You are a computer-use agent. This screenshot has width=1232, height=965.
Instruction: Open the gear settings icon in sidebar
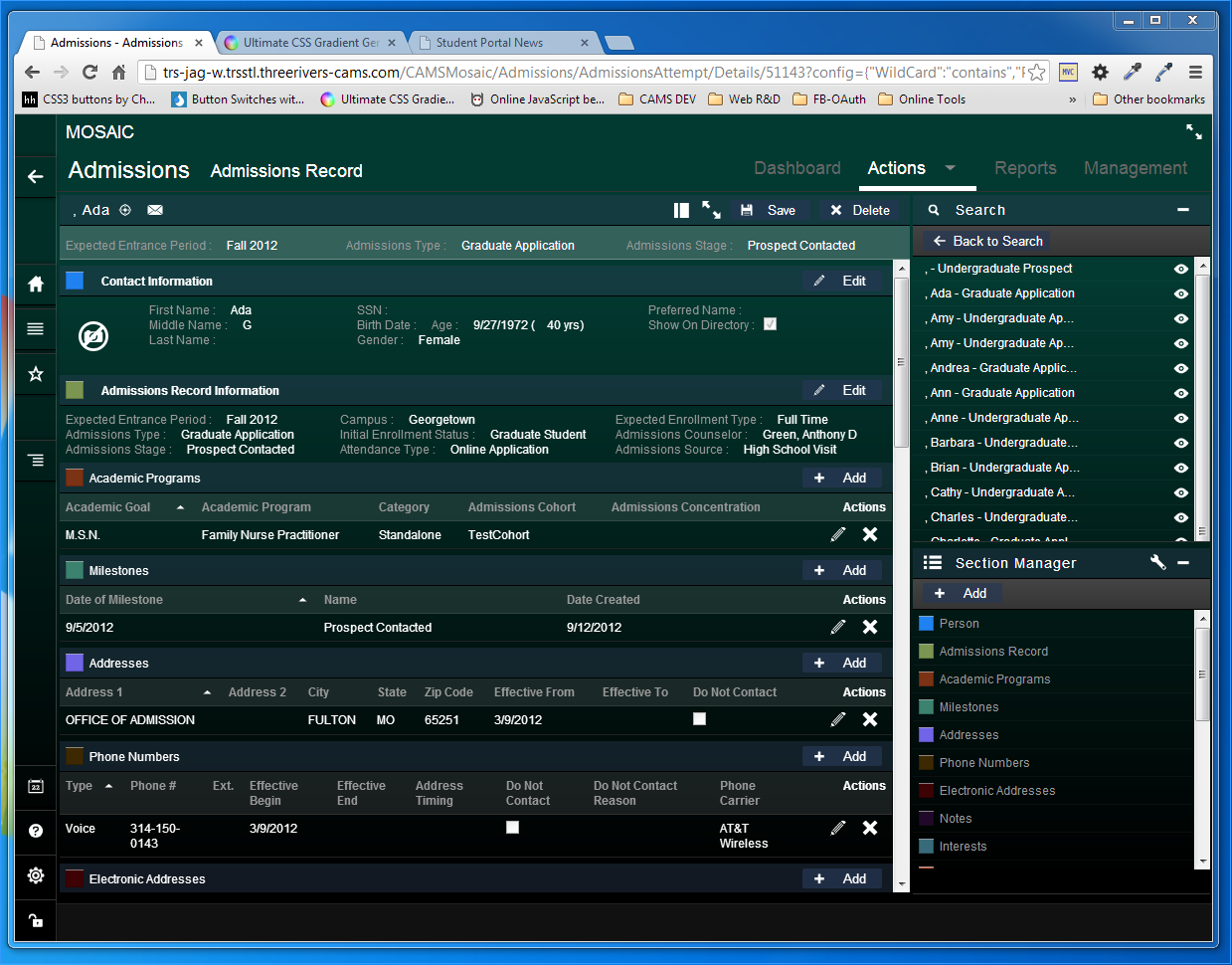point(36,875)
